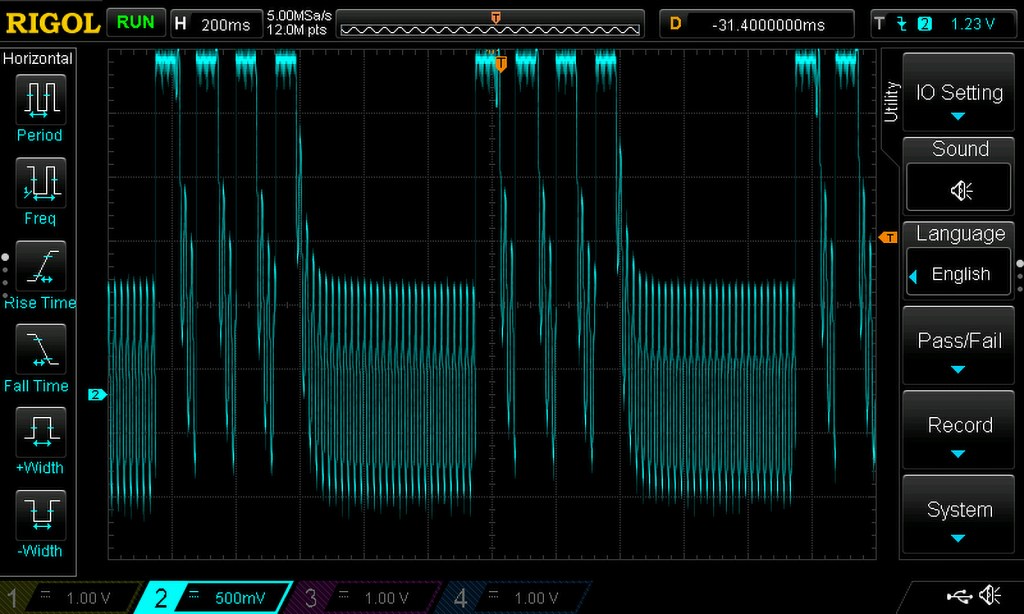Open the Language selector showing English
The height and width of the screenshot is (614, 1024).
[959, 273]
